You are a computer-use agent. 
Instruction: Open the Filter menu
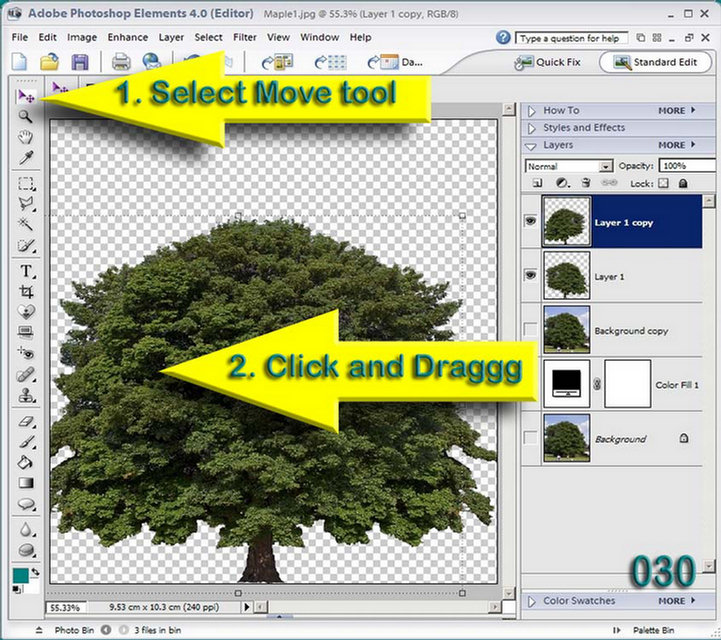coord(245,37)
